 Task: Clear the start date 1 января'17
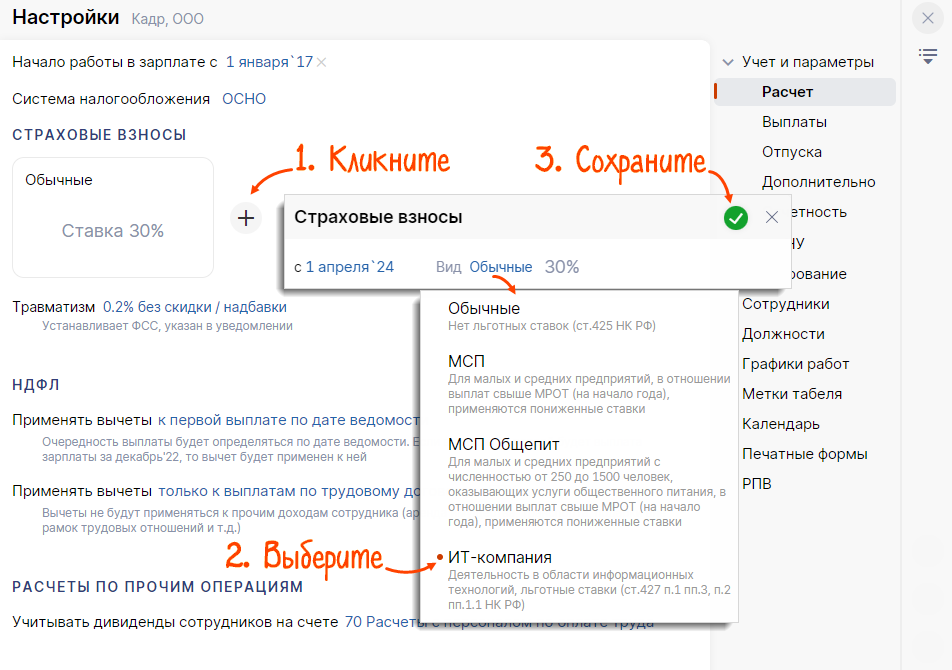coord(321,62)
